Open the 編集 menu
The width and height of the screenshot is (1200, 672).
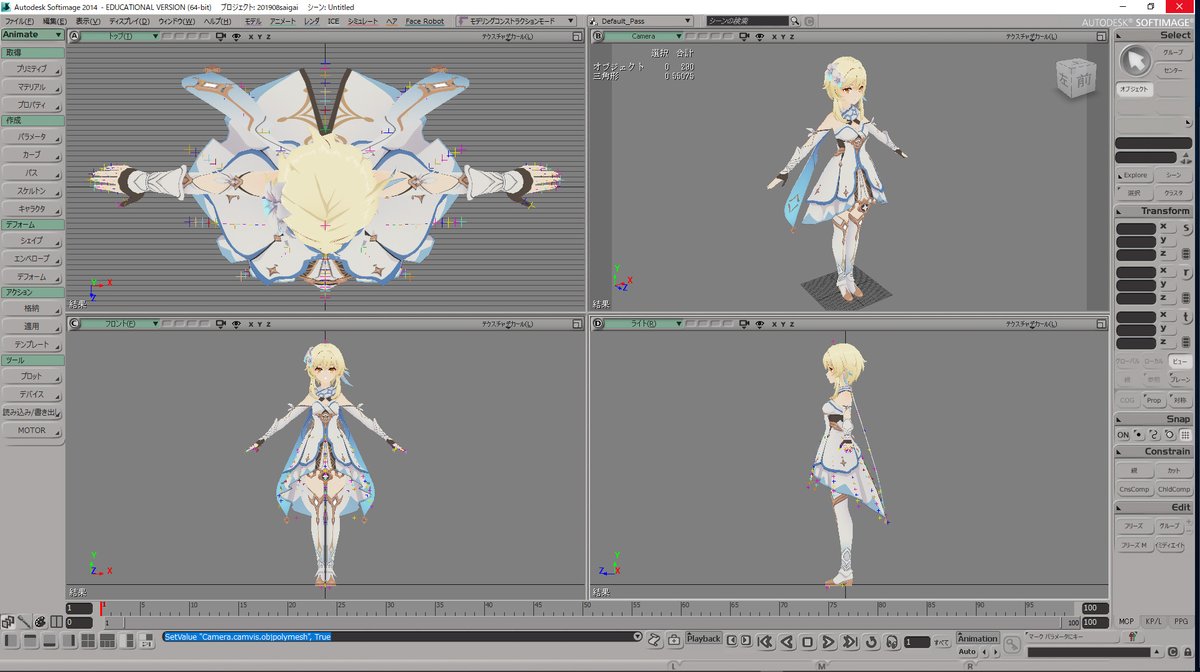pos(55,21)
